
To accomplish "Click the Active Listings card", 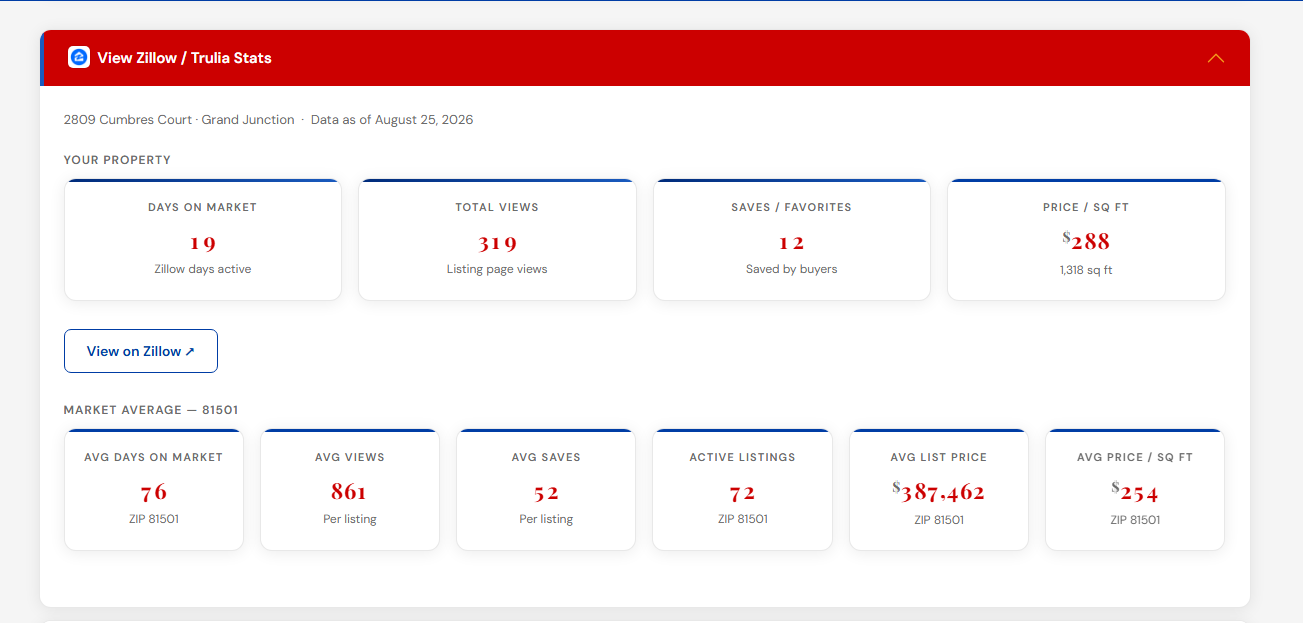I will click(x=742, y=490).
